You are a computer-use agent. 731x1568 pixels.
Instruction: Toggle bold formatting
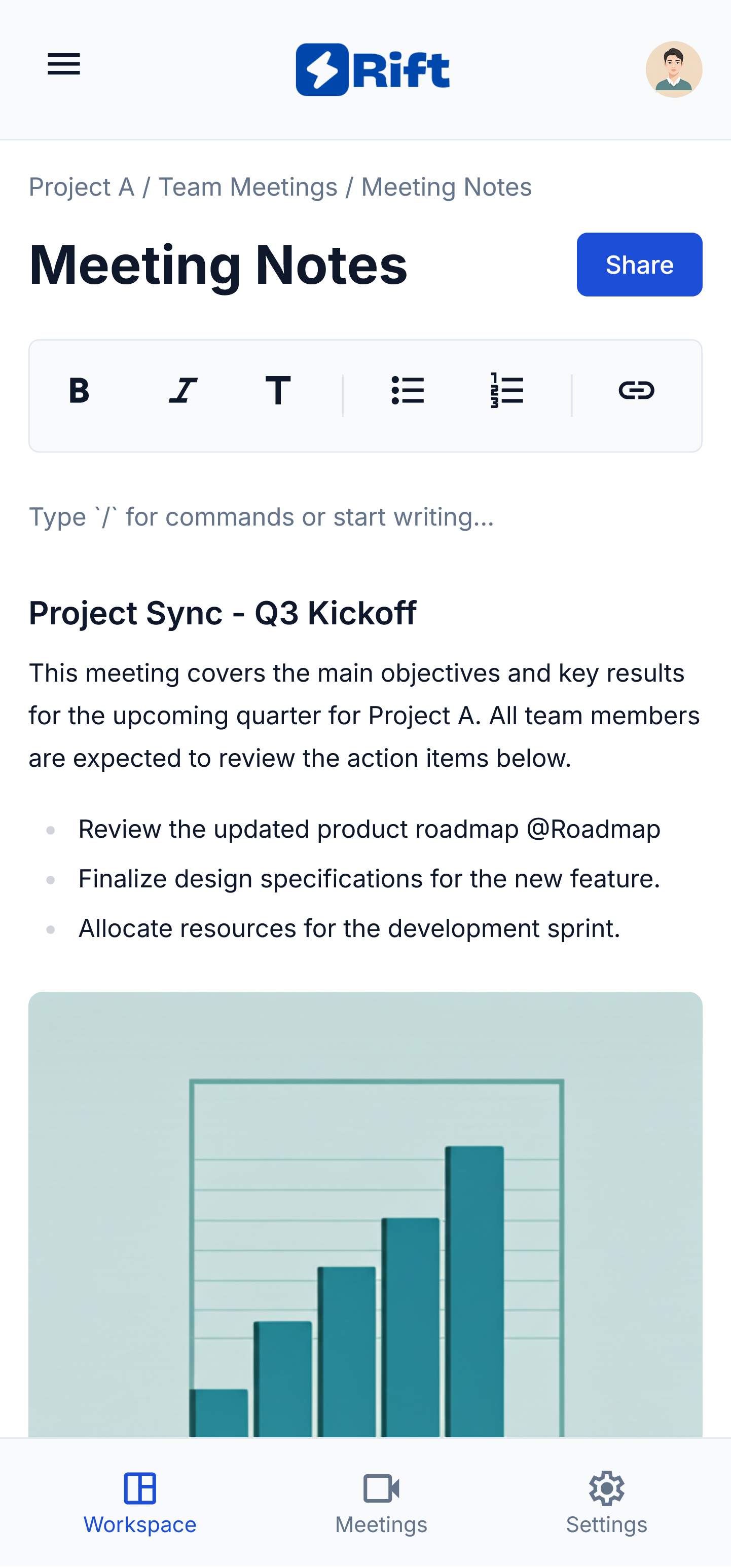coord(79,390)
